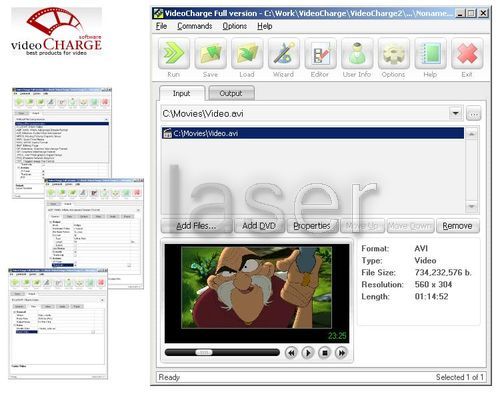
Task: Click the Add DVD button
Action: (x=259, y=226)
